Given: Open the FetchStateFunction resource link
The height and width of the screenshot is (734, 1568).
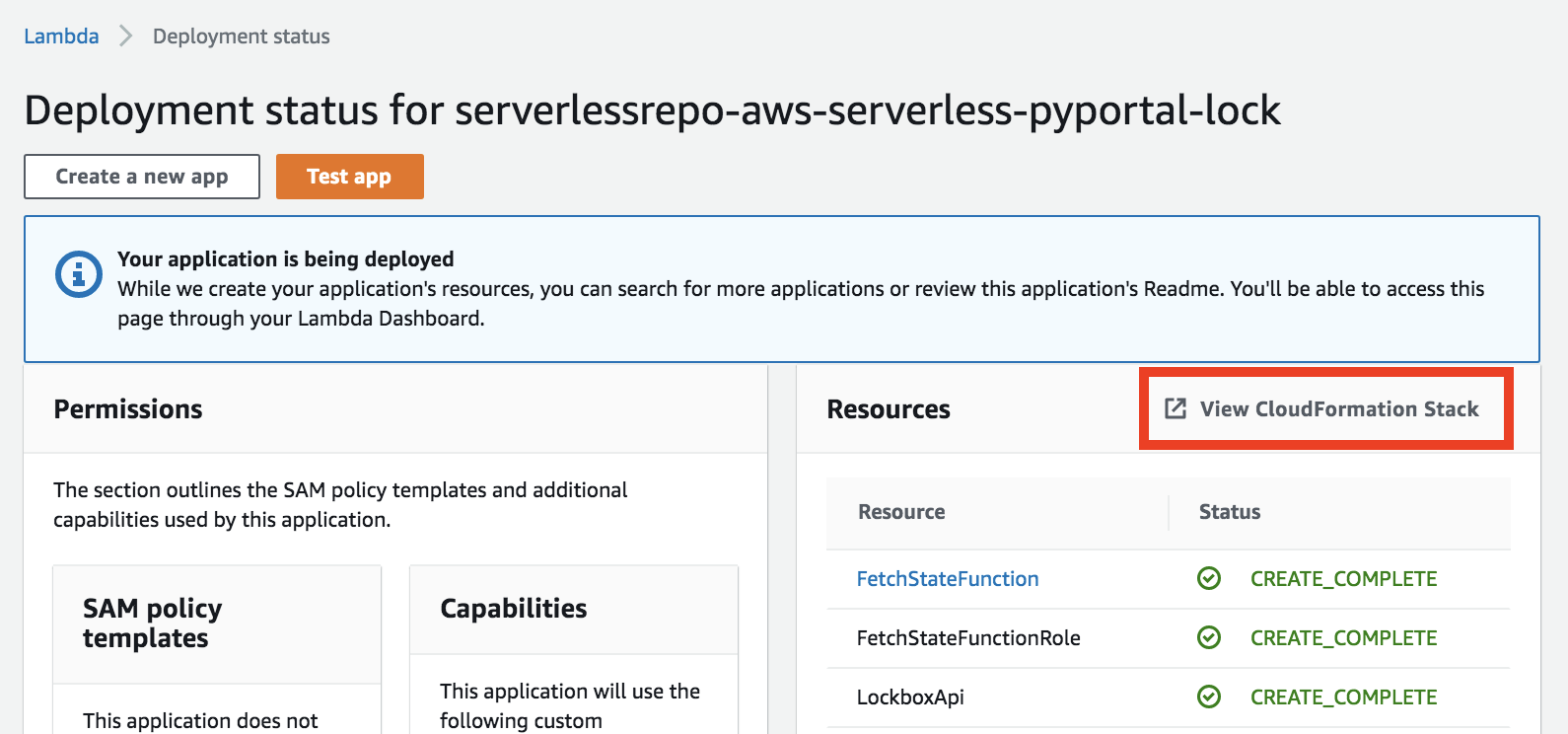Looking at the screenshot, I should coord(947,579).
